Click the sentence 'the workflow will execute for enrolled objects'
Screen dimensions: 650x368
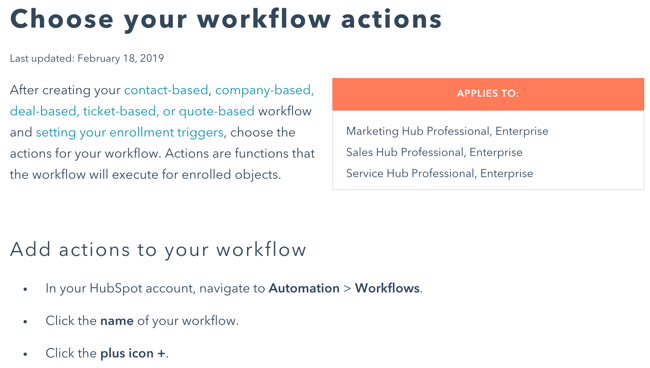pyautogui.click(x=145, y=175)
